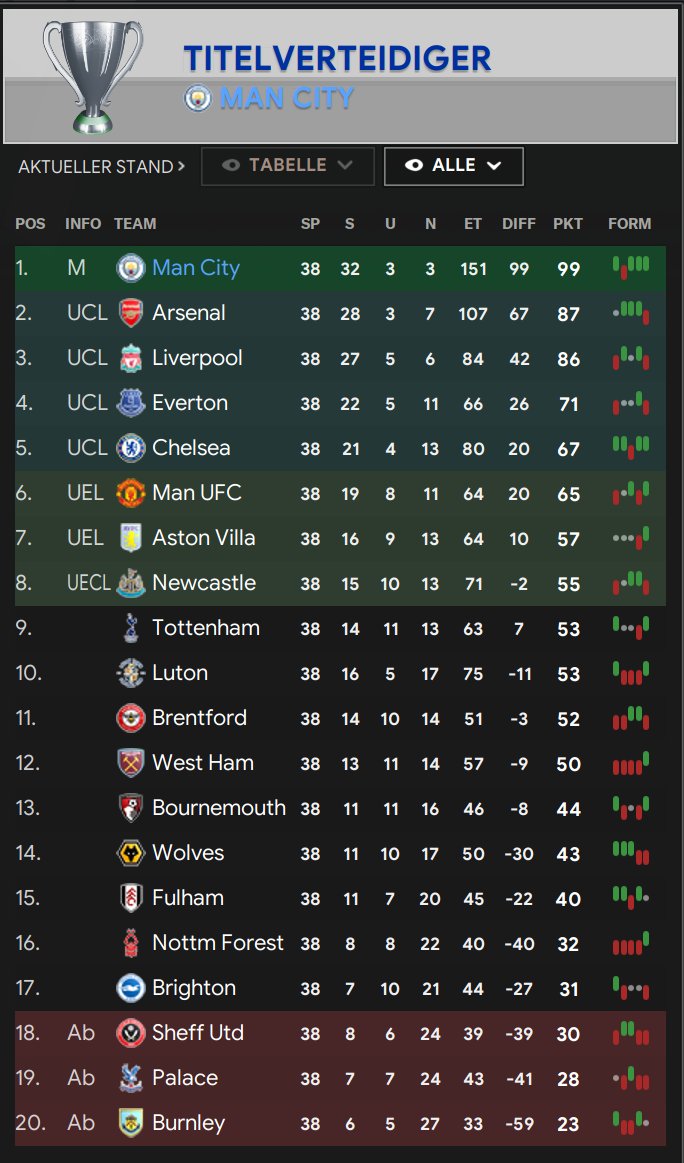The width and height of the screenshot is (684, 1163).
Task: Sort by the TEAM column header
Action: 135,224
